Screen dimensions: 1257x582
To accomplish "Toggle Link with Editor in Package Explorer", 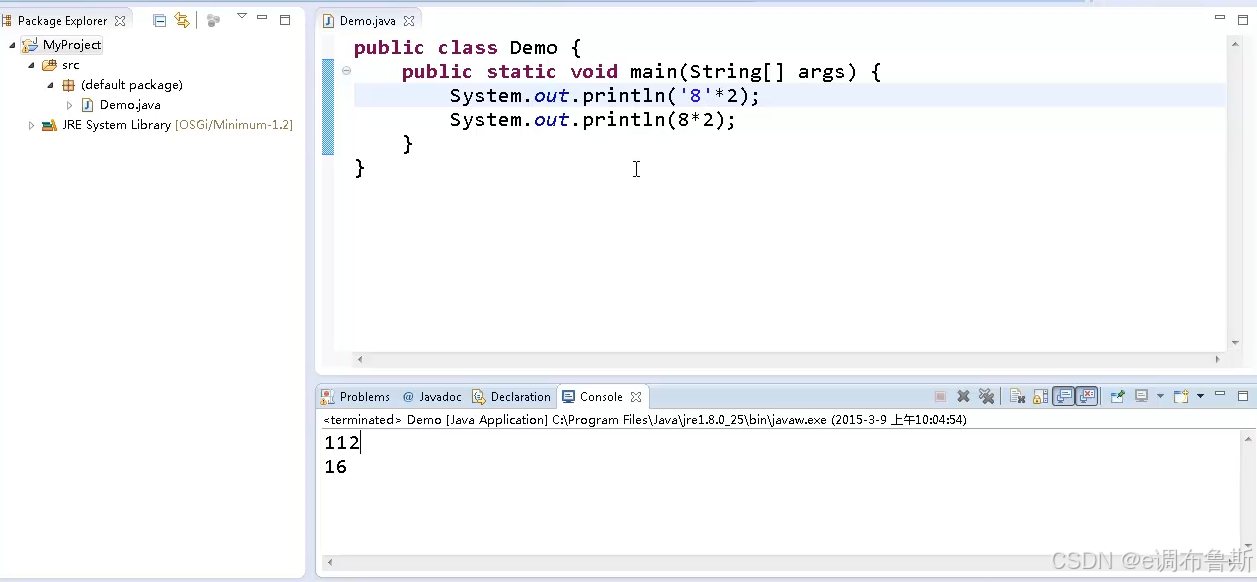I will pos(181,20).
